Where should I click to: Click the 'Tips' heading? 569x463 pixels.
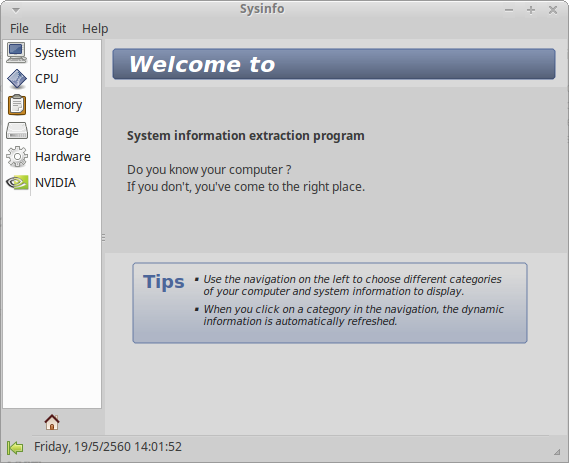coord(164,282)
